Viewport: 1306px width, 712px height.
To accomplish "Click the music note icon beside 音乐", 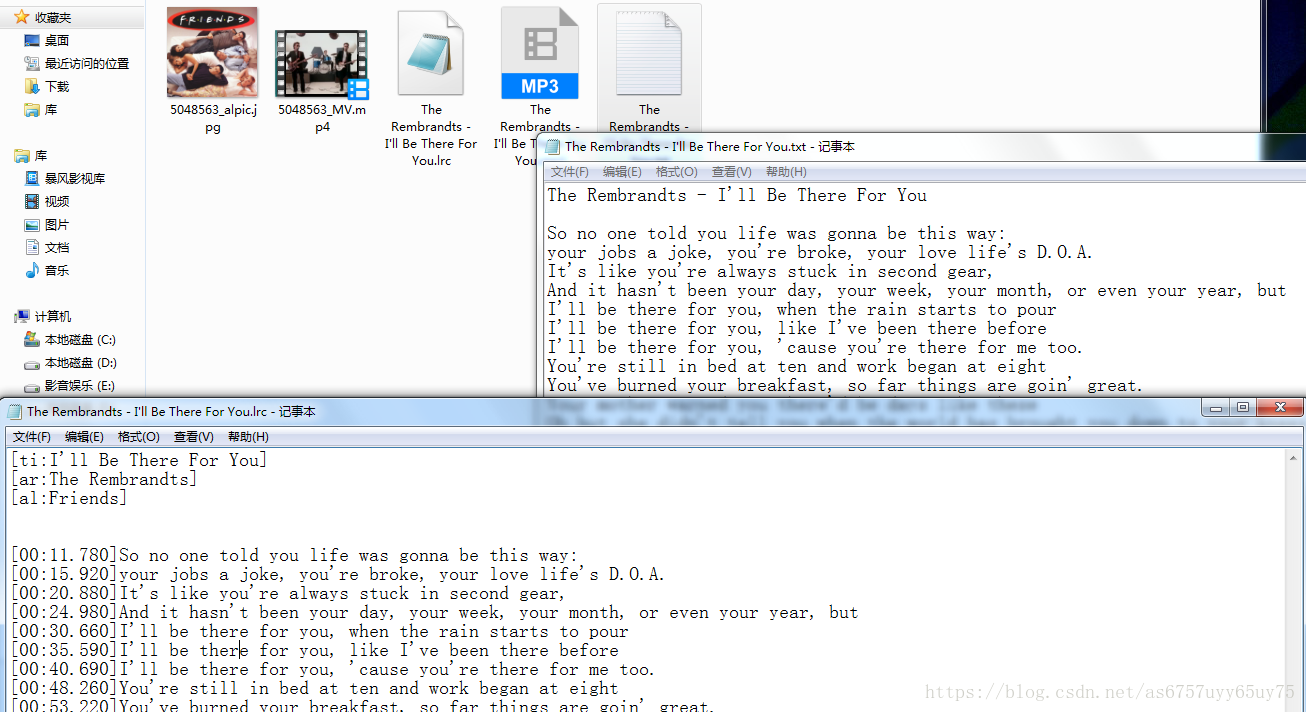I will point(32,270).
